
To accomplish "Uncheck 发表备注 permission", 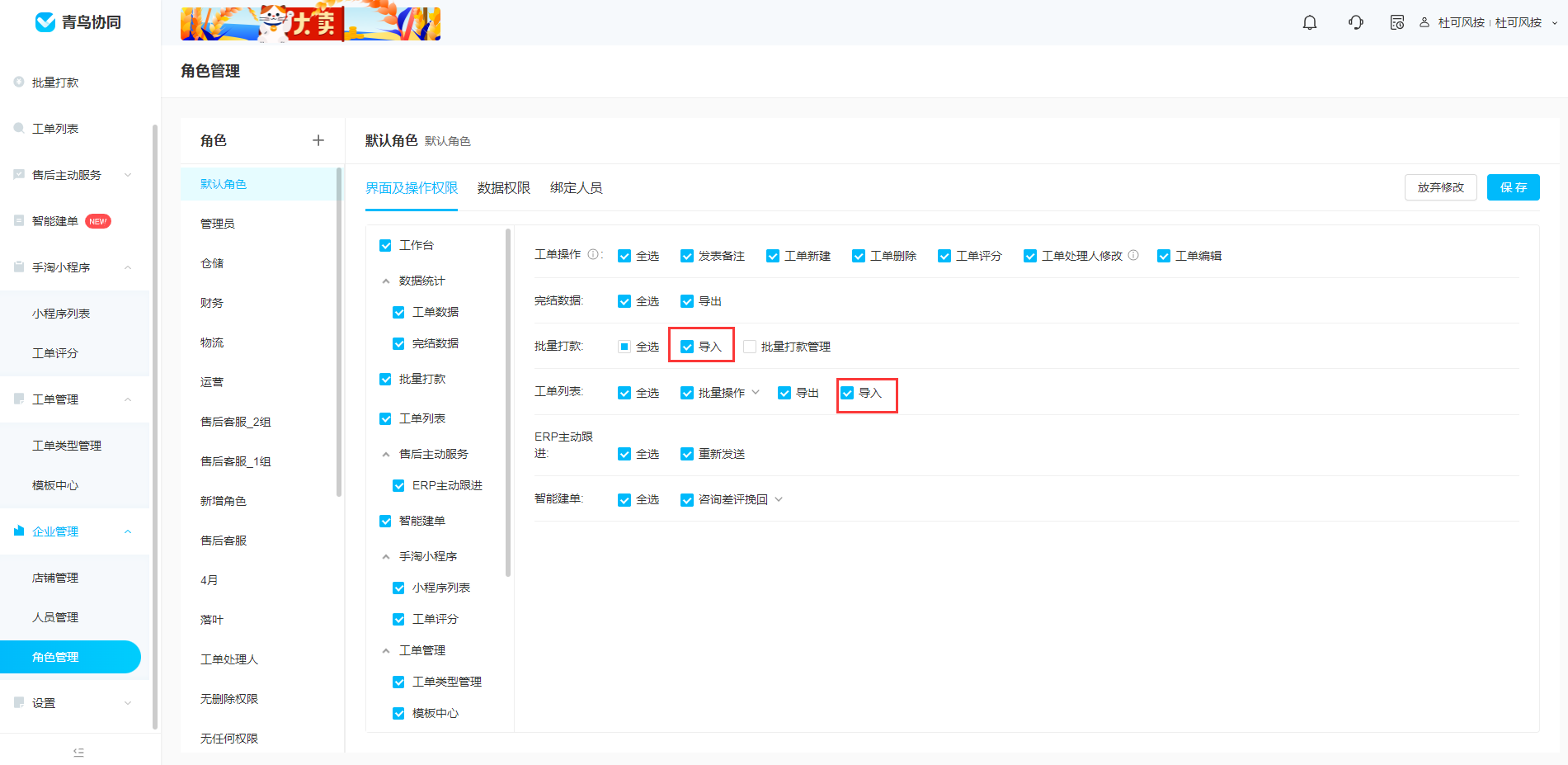I will [687, 256].
